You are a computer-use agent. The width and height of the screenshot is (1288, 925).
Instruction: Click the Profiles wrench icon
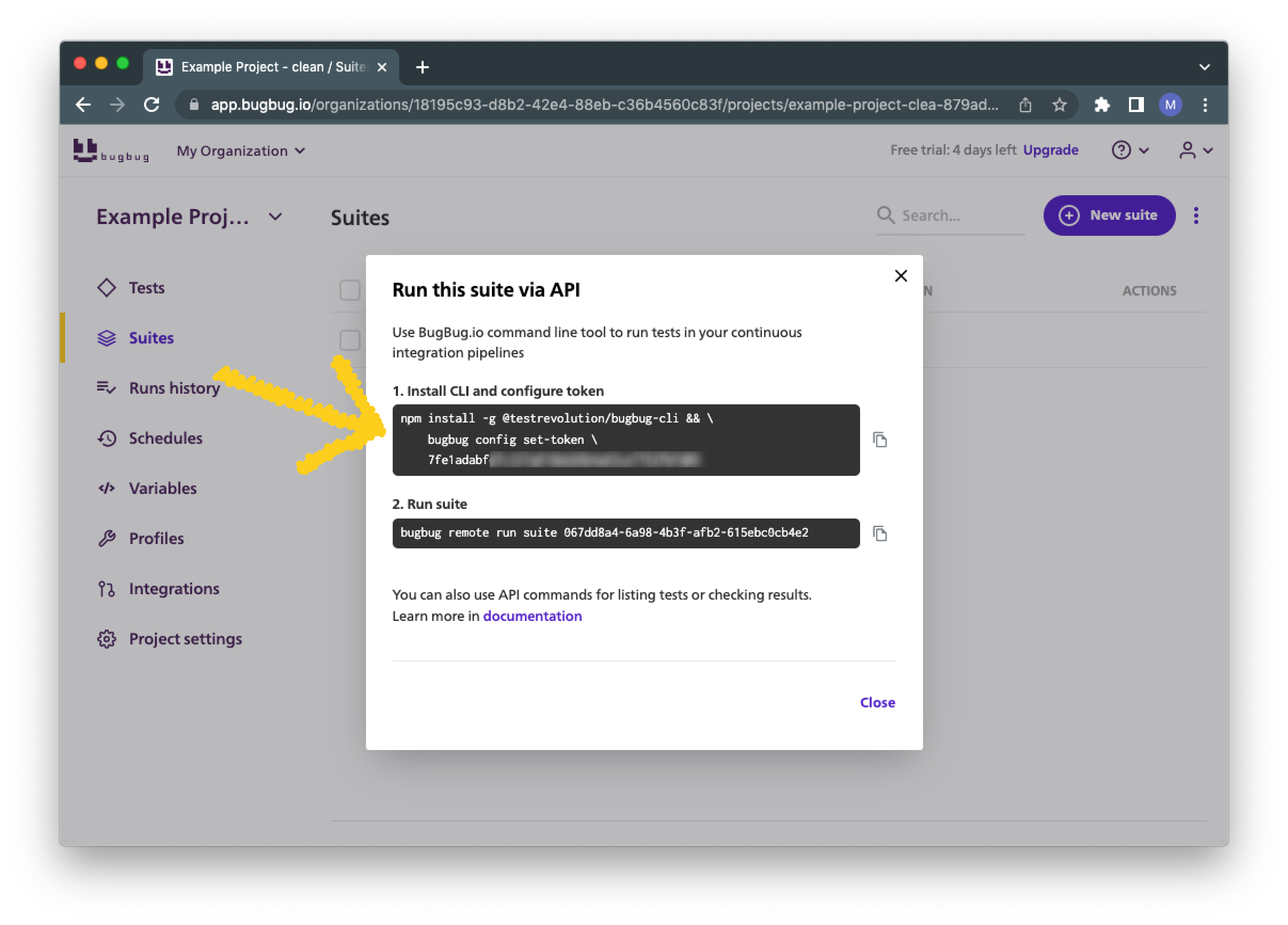click(x=106, y=538)
